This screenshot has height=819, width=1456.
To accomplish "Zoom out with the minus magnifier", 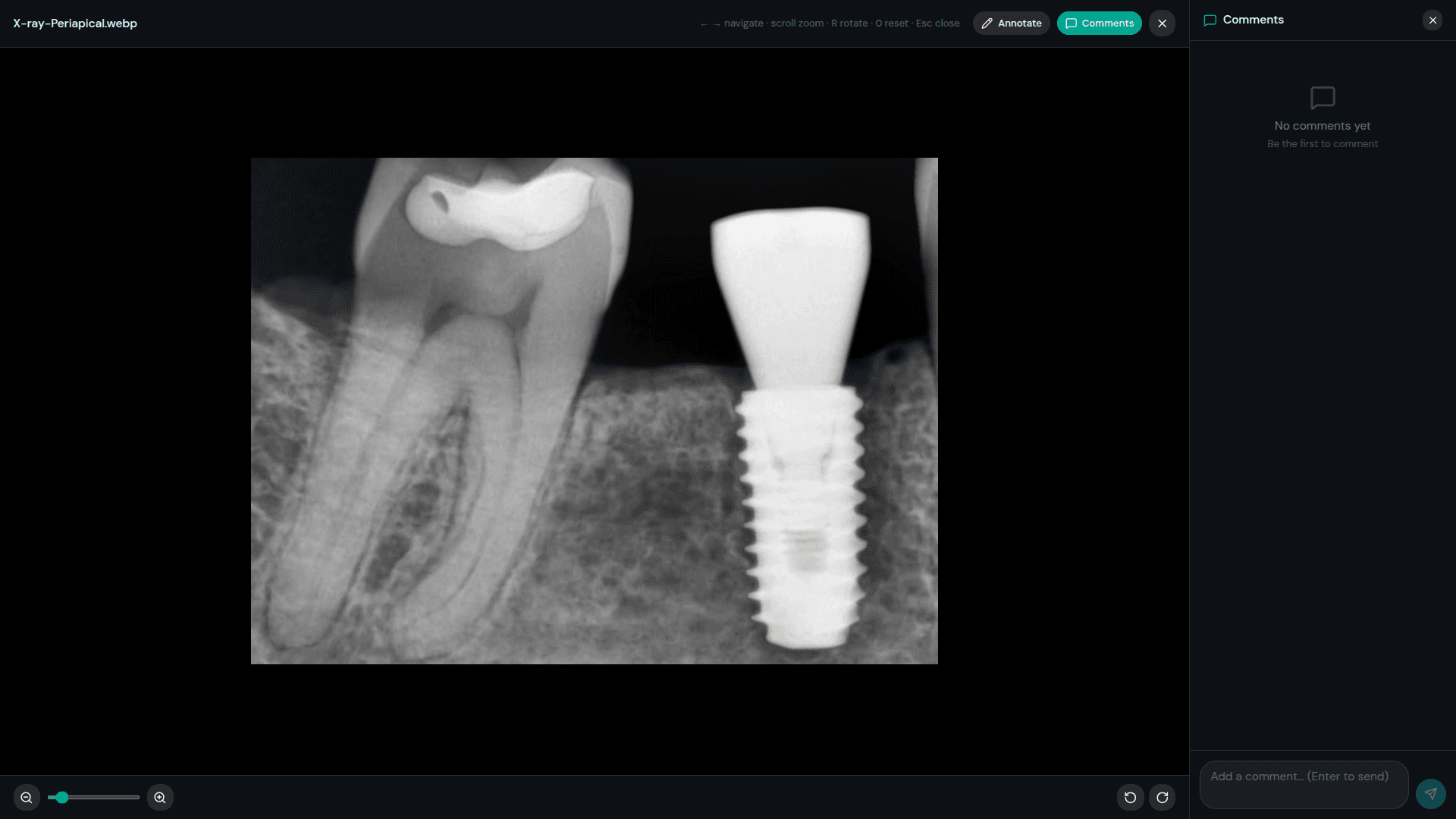I will [27, 797].
